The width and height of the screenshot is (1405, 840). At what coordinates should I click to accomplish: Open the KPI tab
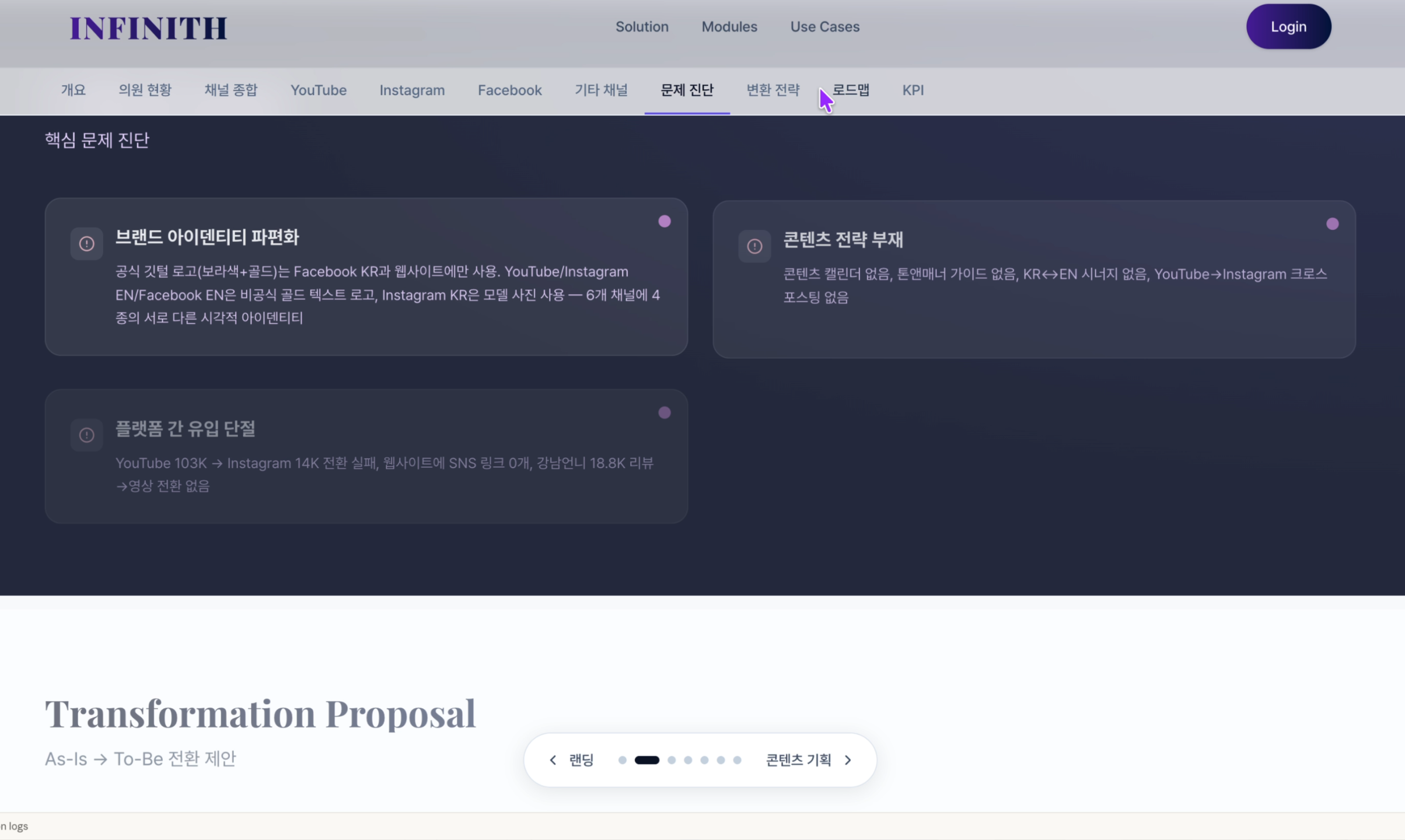point(913,90)
